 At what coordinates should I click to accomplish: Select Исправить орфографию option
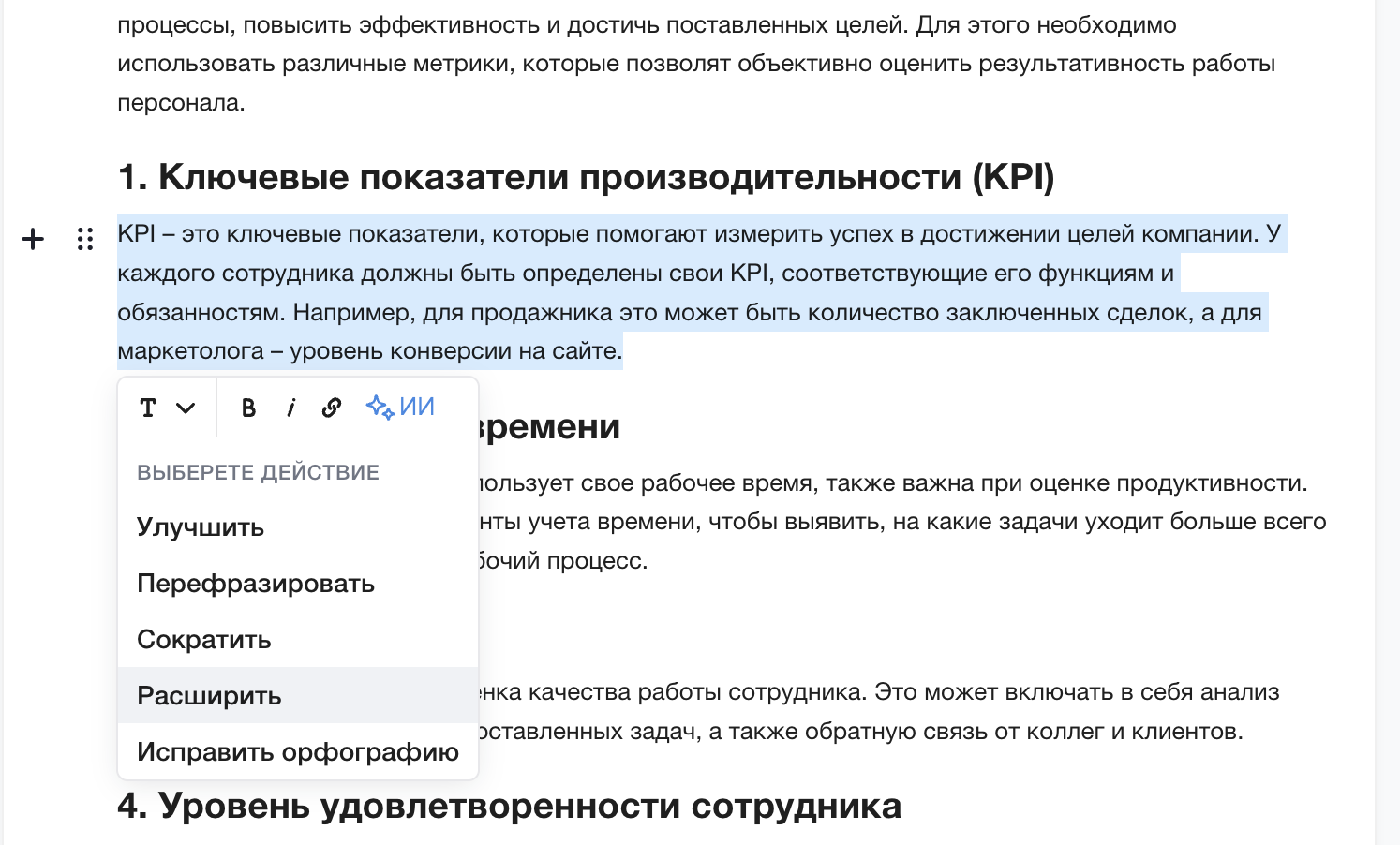298,751
